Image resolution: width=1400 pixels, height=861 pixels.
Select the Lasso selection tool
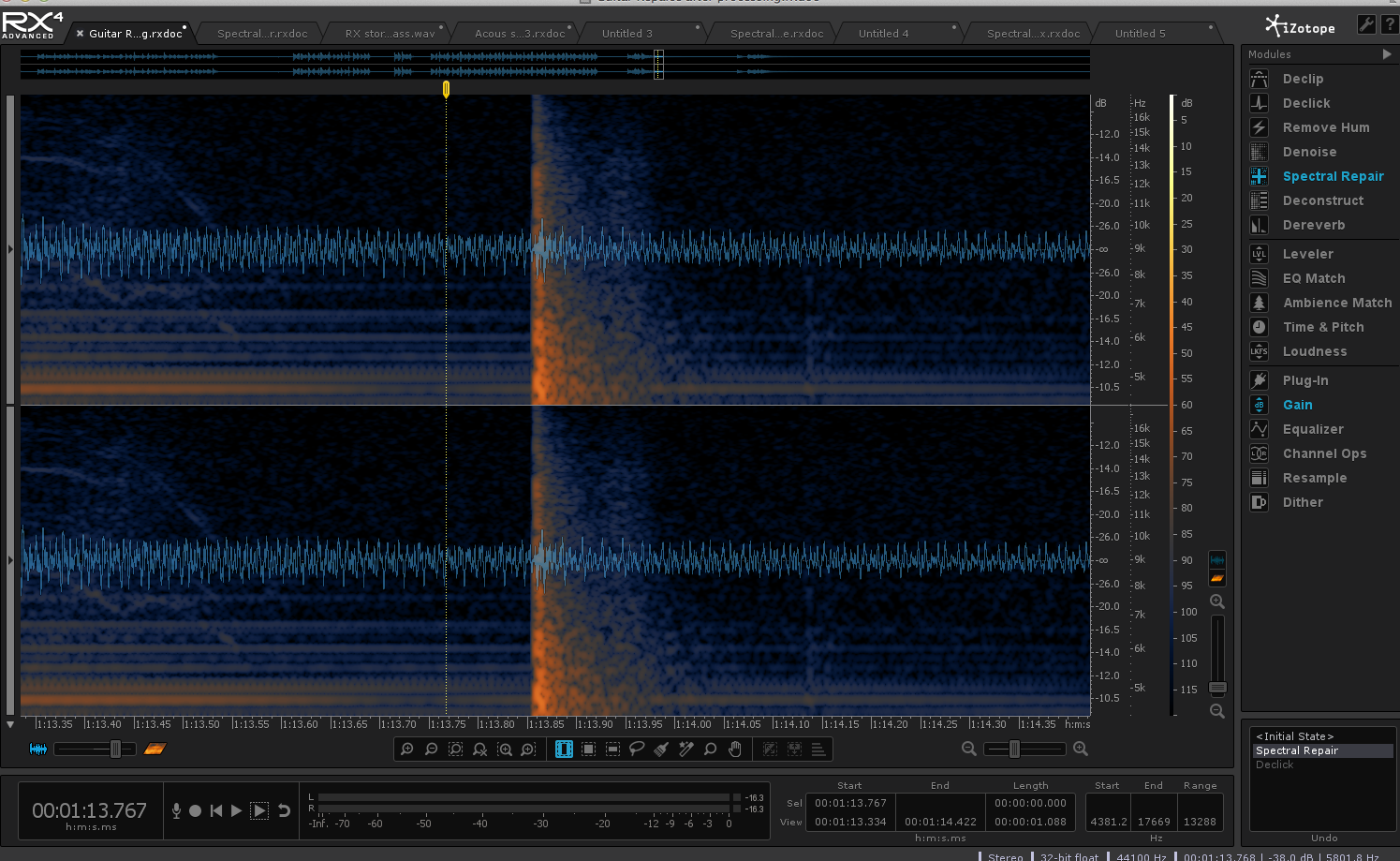click(637, 749)
